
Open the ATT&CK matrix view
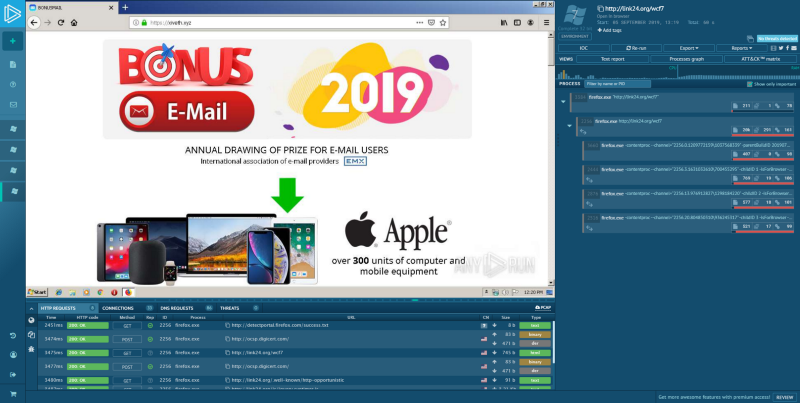tap(760, 59)
